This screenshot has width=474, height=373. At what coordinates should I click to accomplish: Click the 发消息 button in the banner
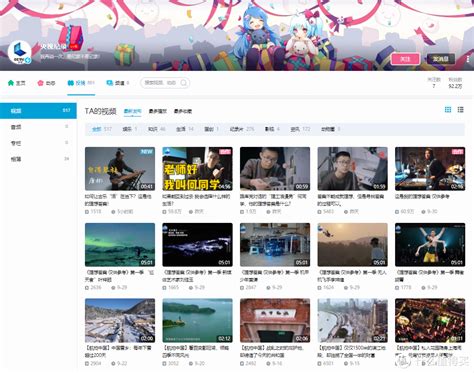441,59
